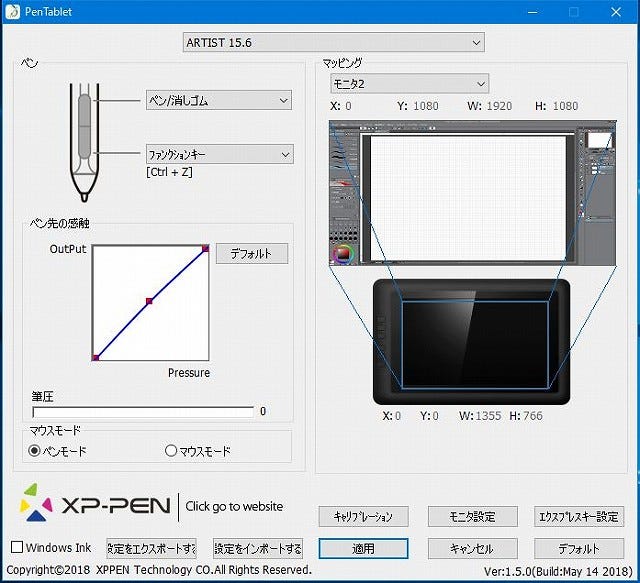
Task: Click the PenTablet title bar app icon
Action: [x=12, y=12]
